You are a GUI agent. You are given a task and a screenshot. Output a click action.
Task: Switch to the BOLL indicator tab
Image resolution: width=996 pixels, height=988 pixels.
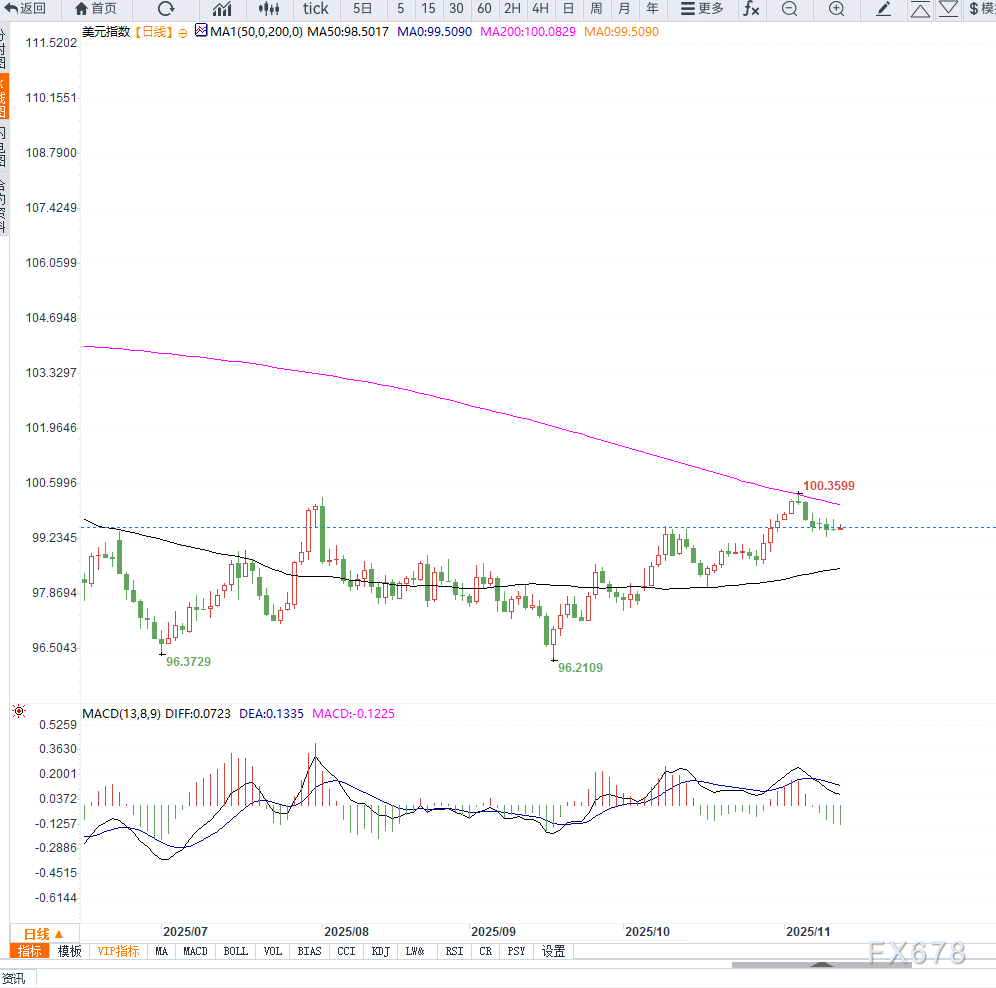click(236, 951)
